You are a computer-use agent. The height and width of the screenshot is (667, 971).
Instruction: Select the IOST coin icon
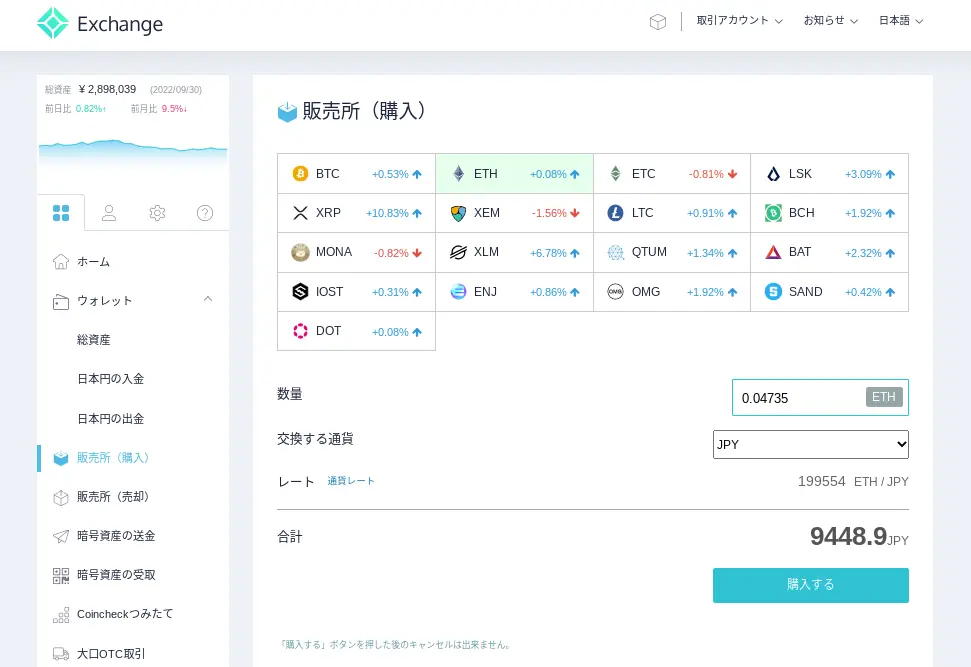pos(300,292)
